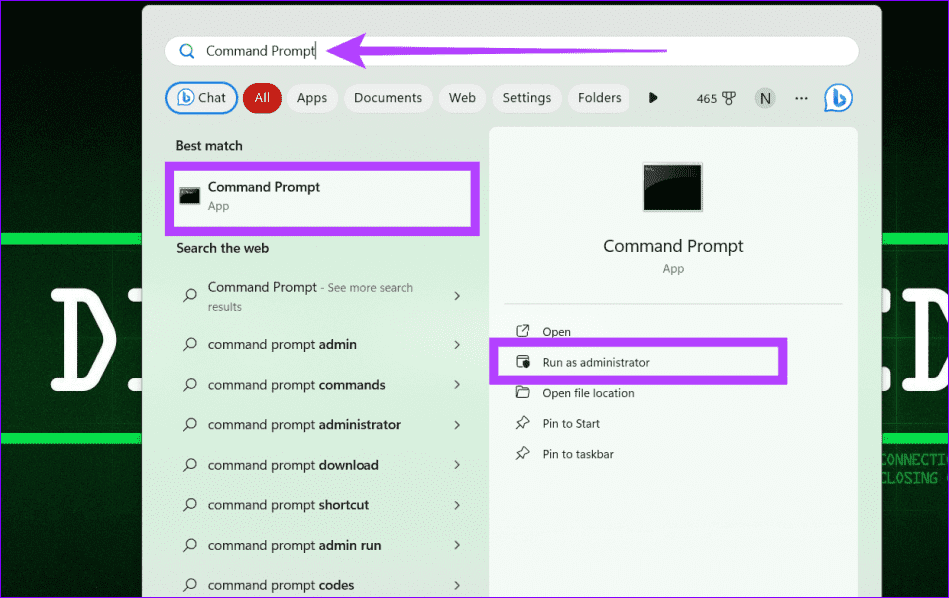The height and width of the screenshot is (598, 949).
Task: Expand chevron for 'command prompt admin run'
Action: tap(457, 545)
